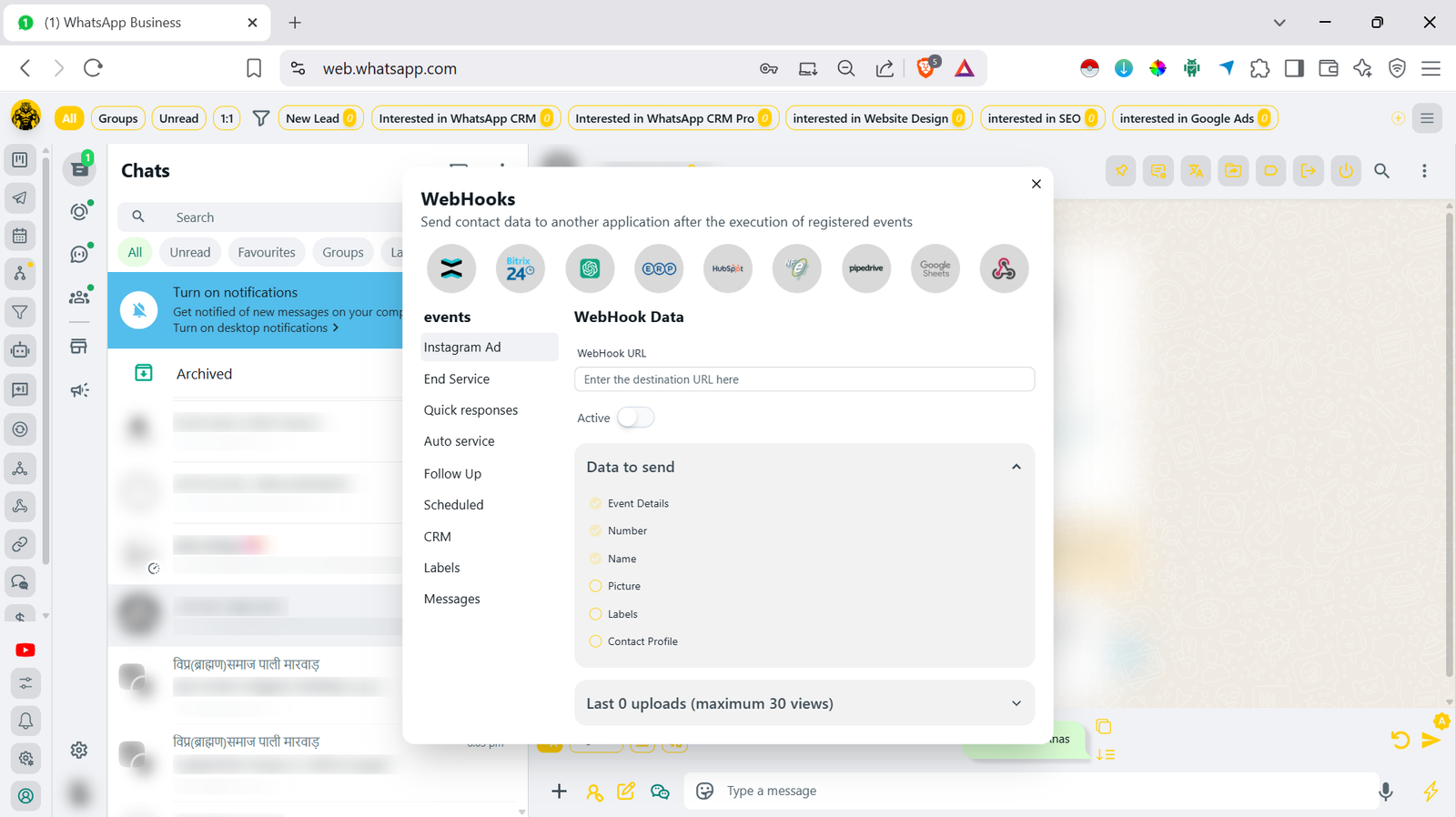Click the WebHook URL input field

[x=804, y=379]
